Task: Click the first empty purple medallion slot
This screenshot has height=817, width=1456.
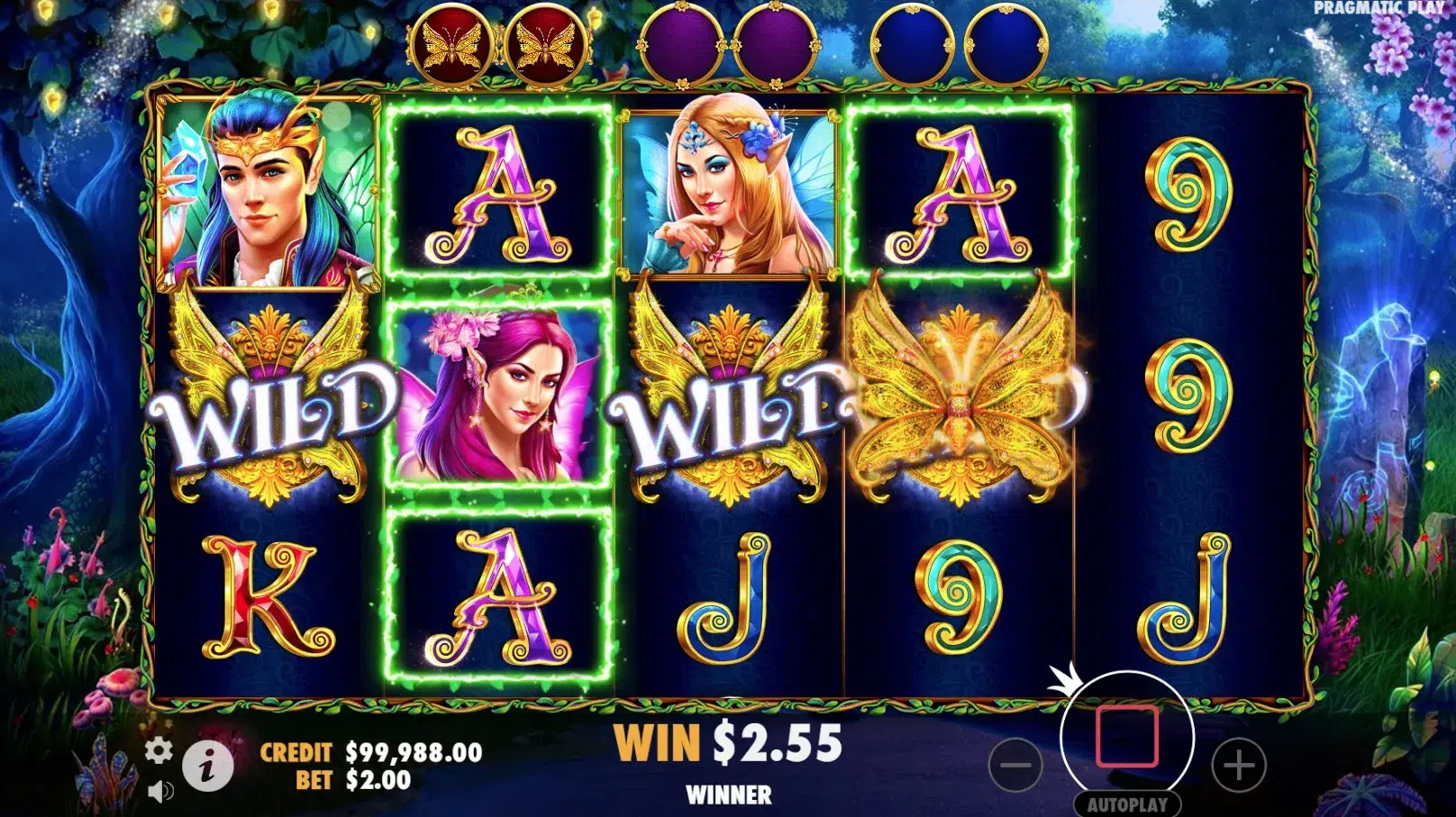Action: [682, 45]
